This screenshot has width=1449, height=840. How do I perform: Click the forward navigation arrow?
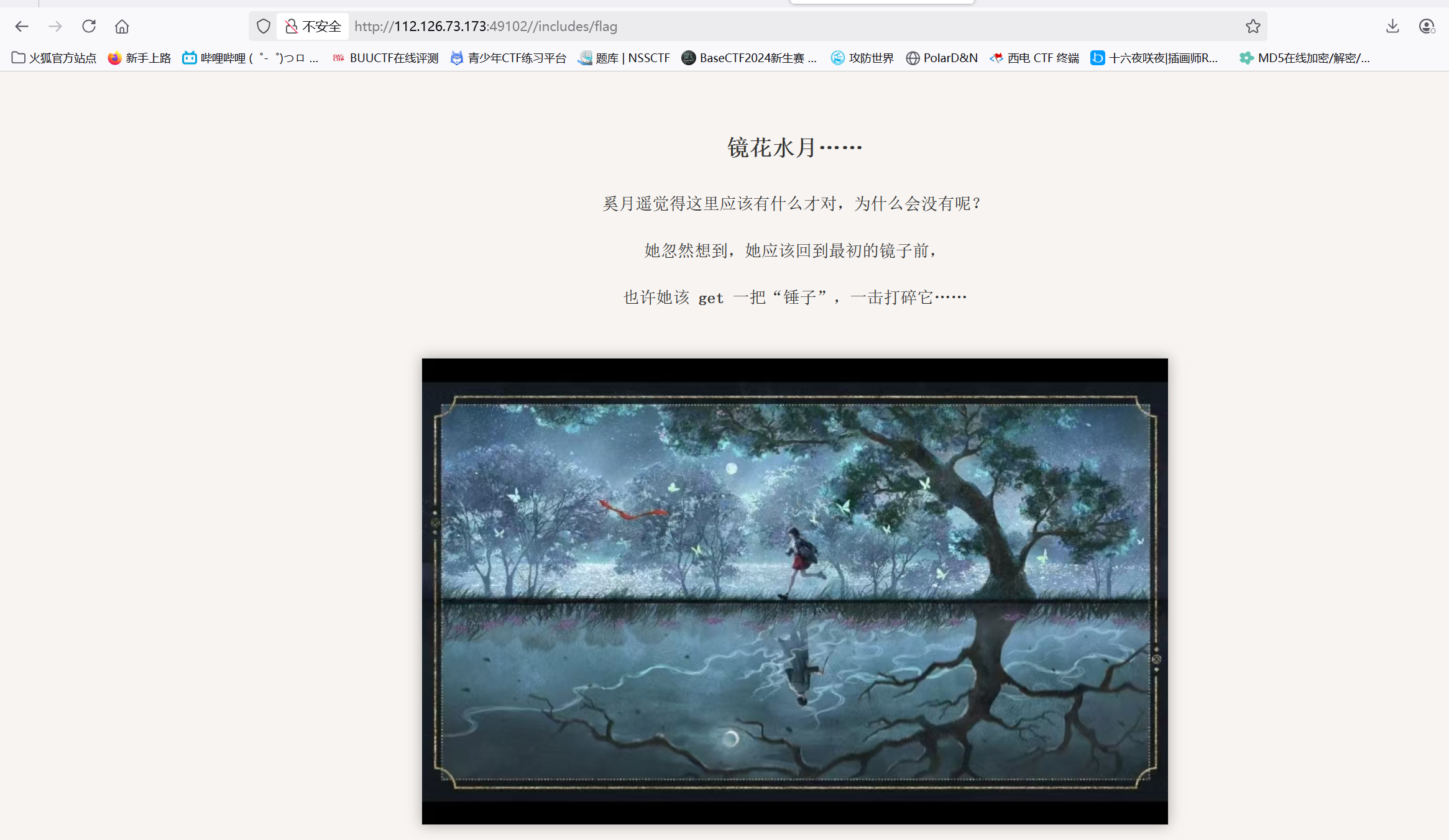(55, 26)
